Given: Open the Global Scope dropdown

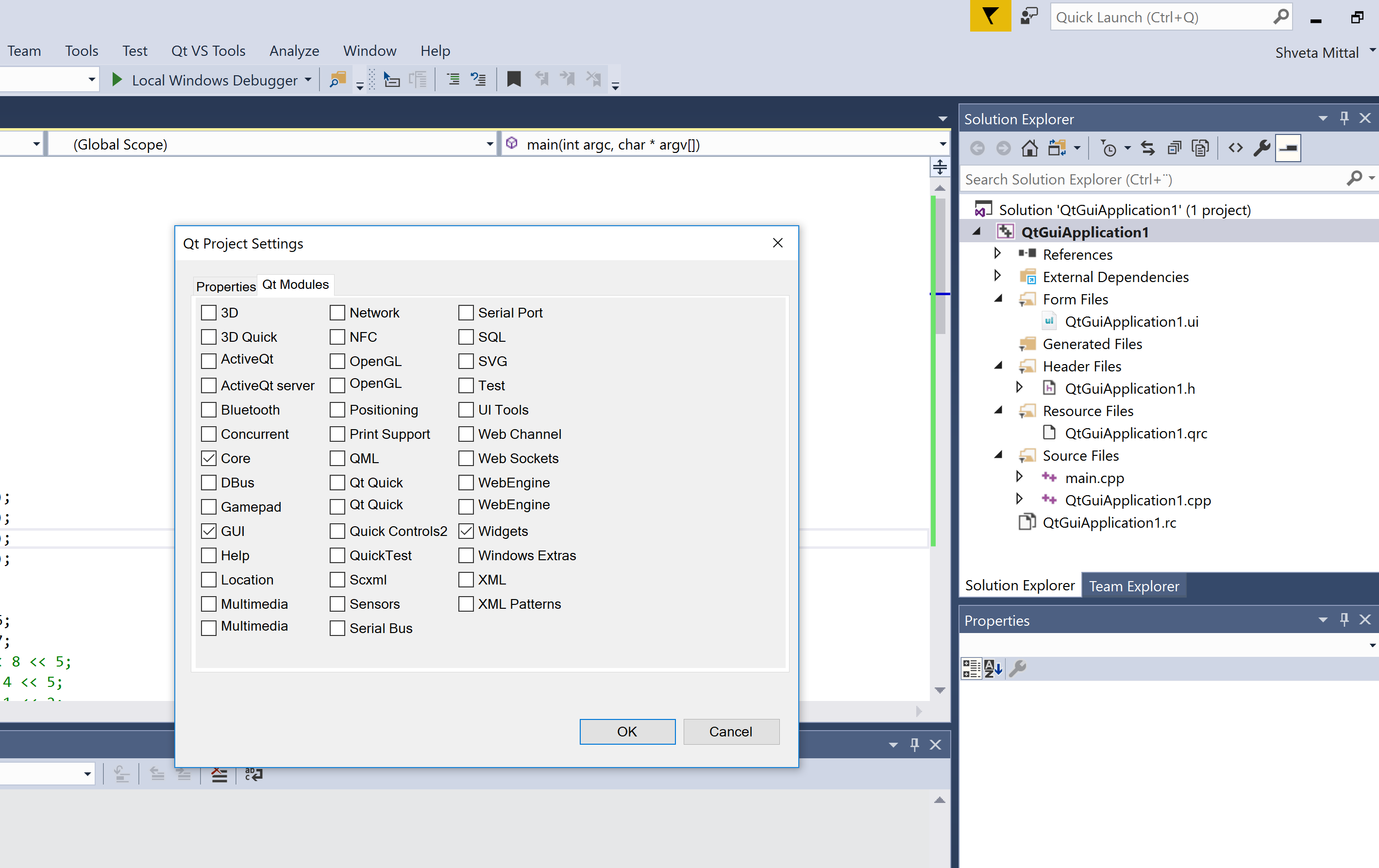Looking at the screenshot, I should coord(489,144).
